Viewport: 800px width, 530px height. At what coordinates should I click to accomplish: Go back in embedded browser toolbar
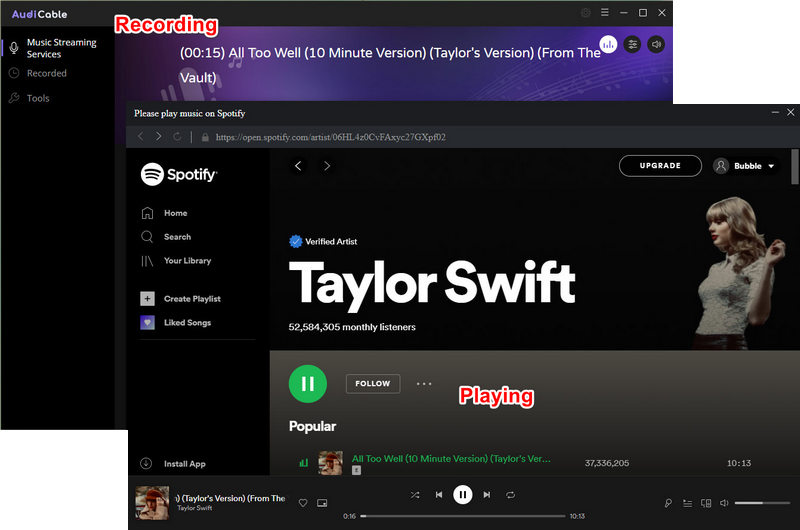(141, 136)
